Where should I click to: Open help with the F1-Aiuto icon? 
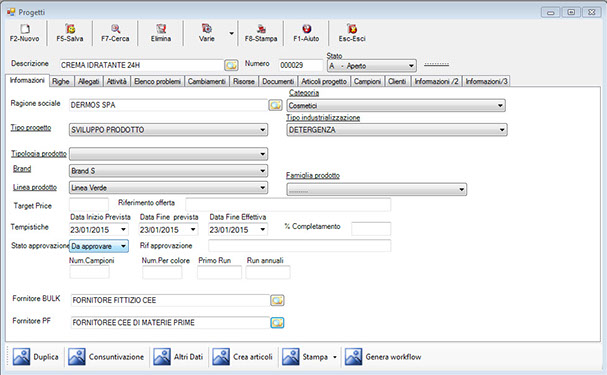point(307,29)
